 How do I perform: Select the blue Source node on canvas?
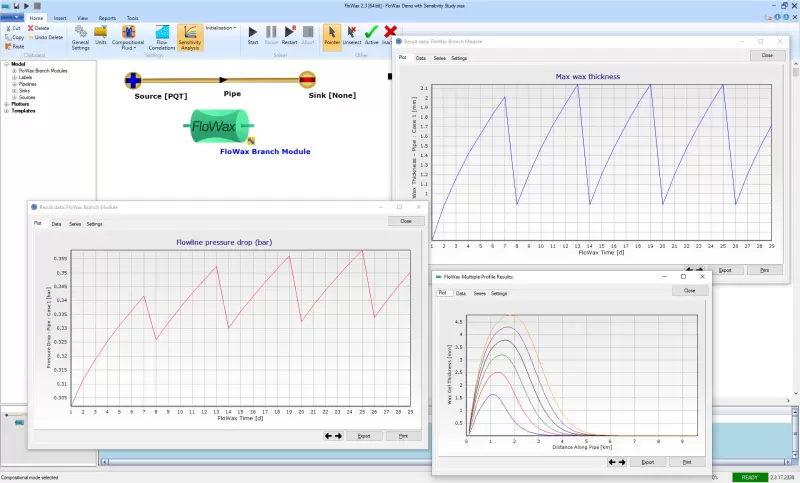tap(133, 80)
